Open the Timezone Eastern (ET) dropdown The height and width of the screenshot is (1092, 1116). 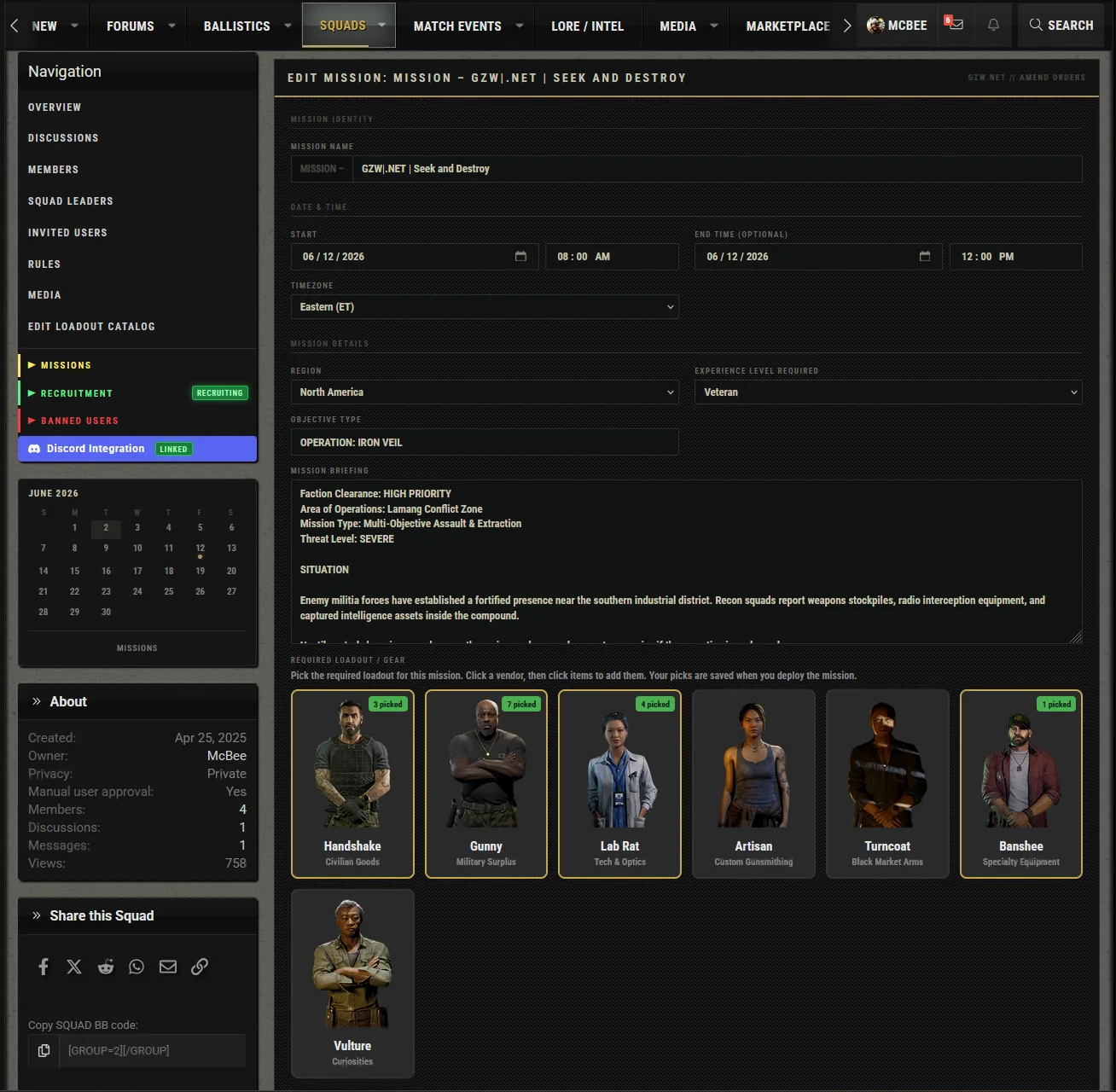[x=485, y=306]
